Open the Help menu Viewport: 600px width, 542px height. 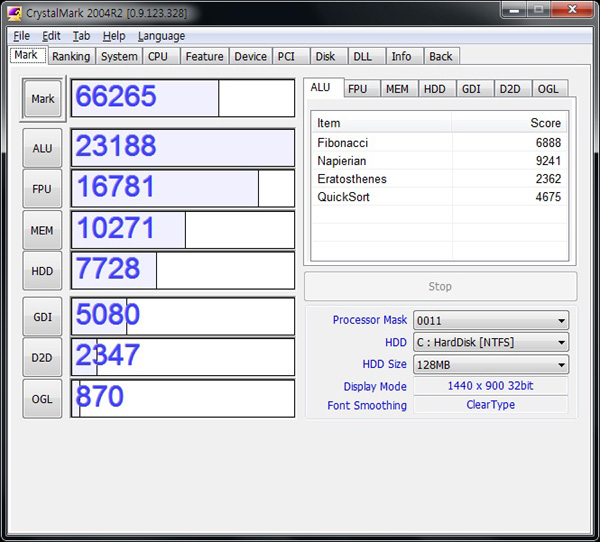point(114,36)
